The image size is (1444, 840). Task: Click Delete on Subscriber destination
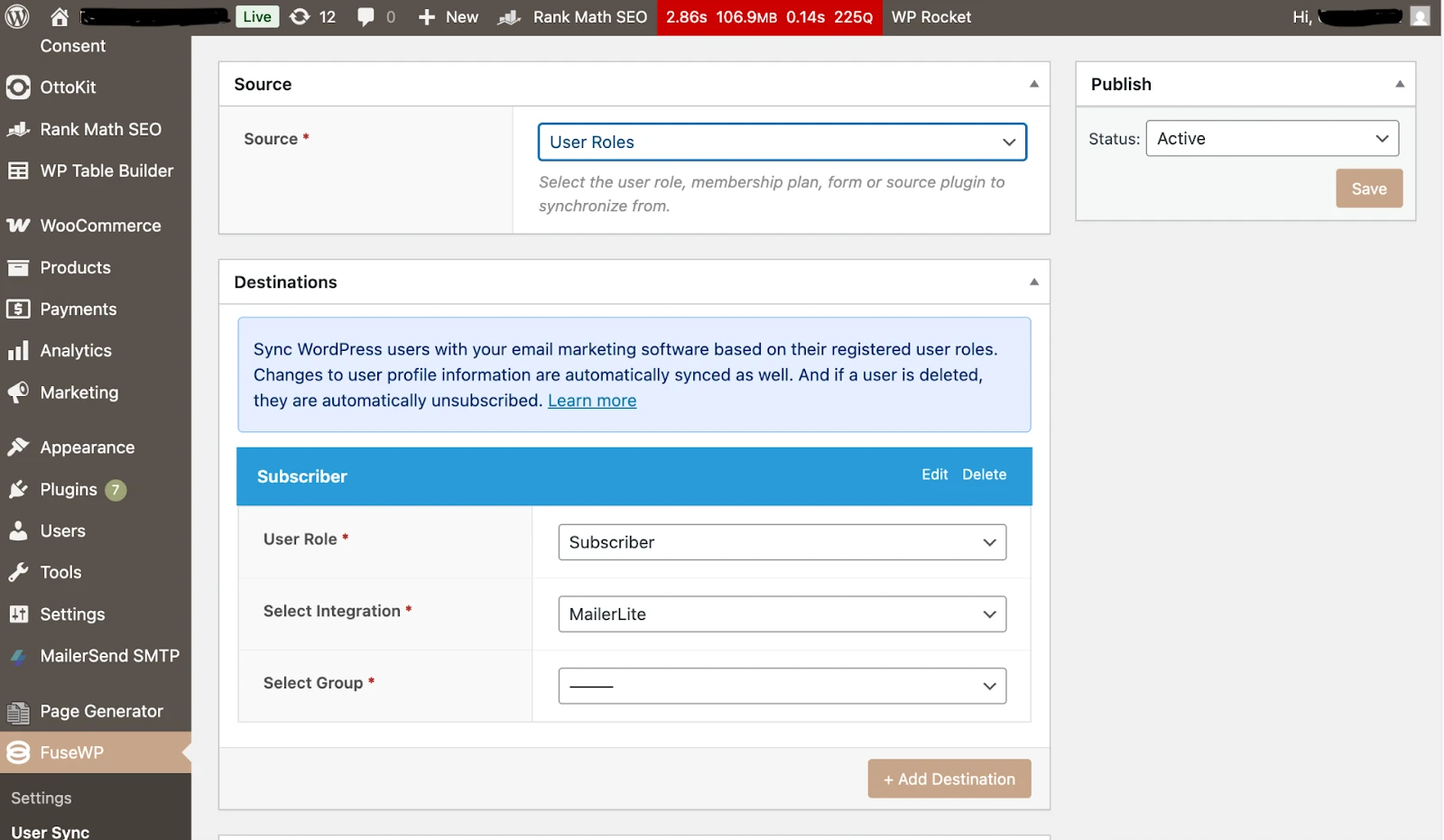pos(984,475)
